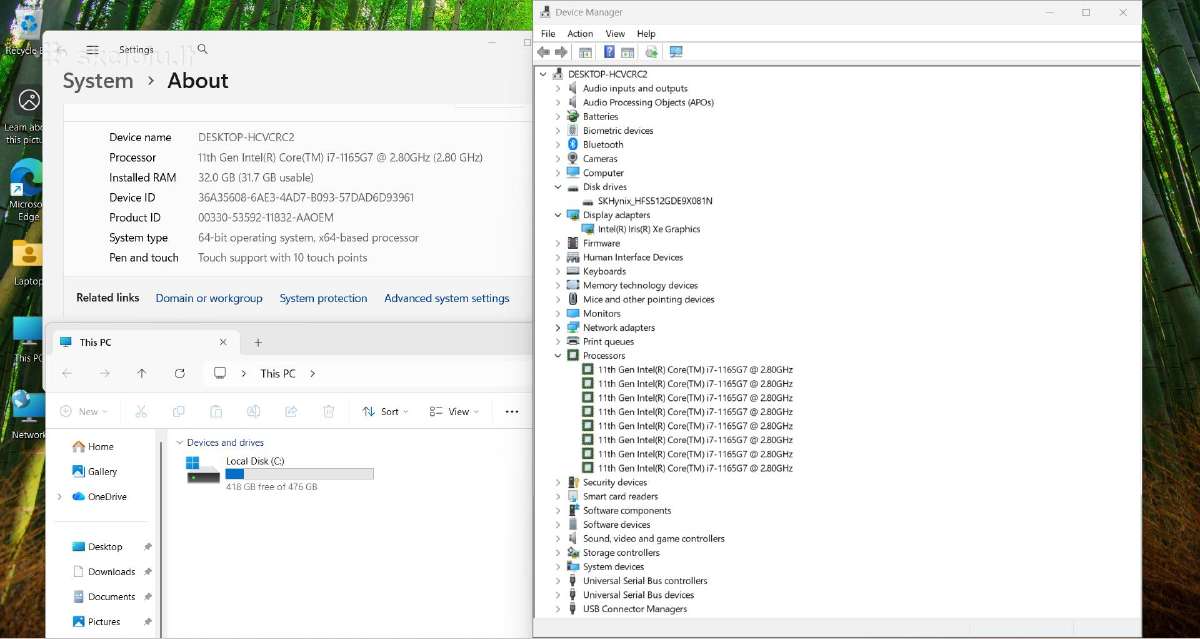Expand OneDrive in navigation pane
Image resolution: width=1200 pixels, height=639 pixels.
pyautogui.click(x=59, y=496)
